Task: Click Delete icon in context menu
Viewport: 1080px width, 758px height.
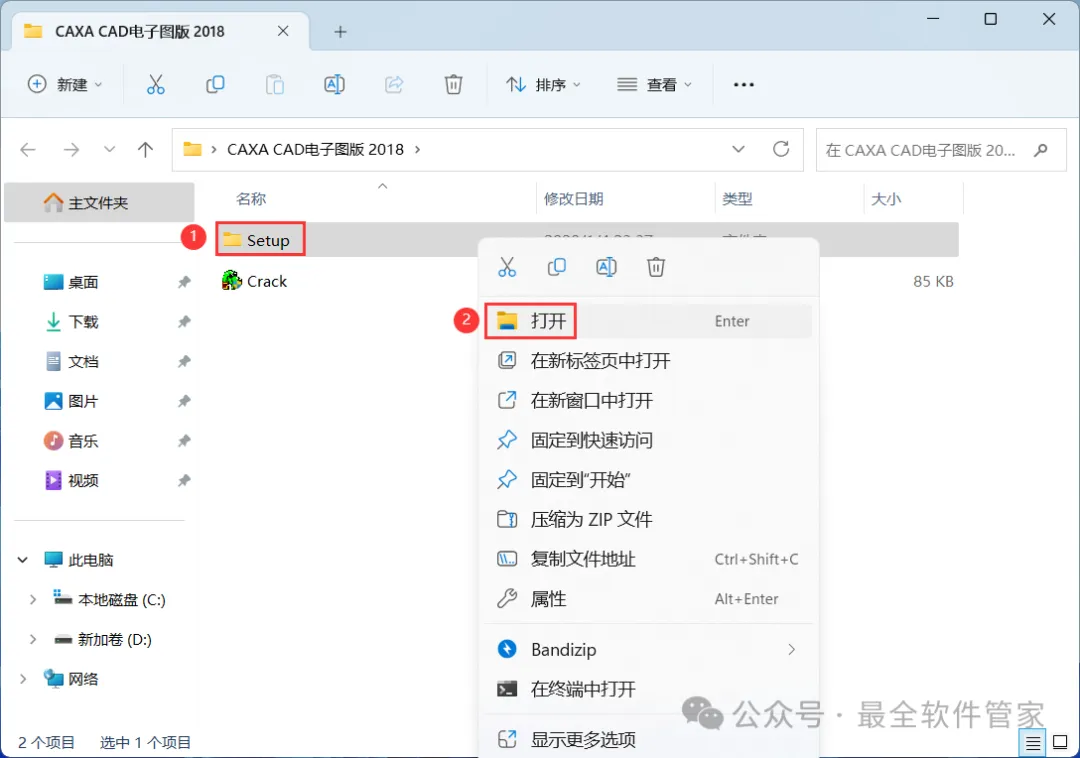Action: (656, 267)
